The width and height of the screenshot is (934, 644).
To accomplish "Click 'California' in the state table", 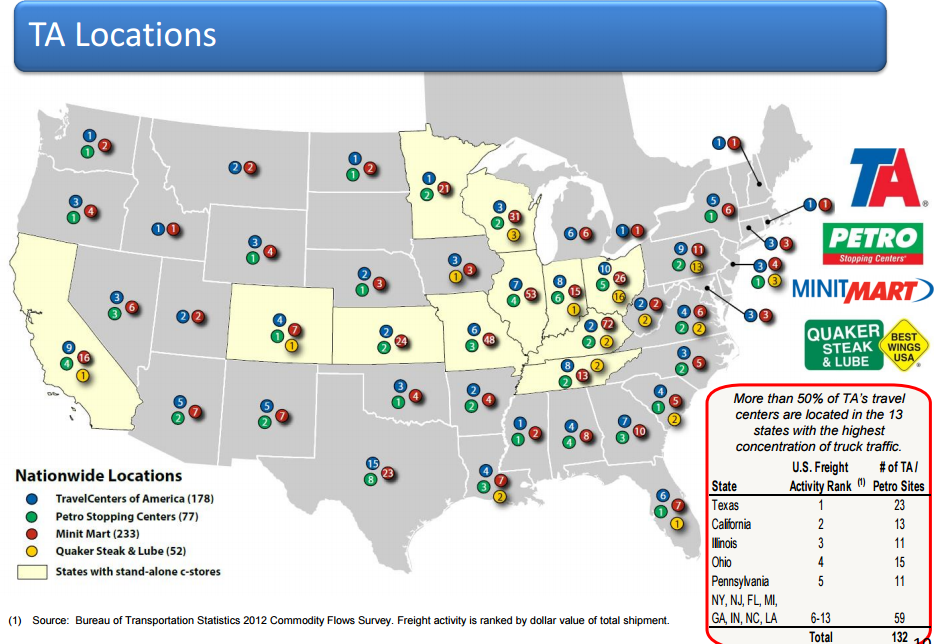I will [x=731, y=524].
